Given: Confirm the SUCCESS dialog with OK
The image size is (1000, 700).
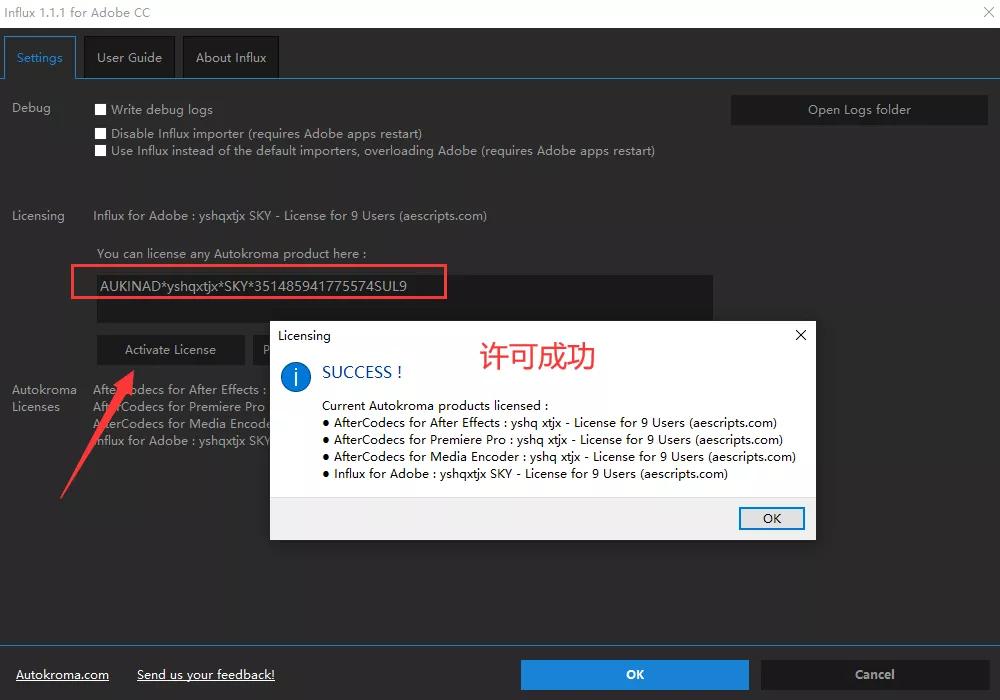Looking at the screenshot, I should (772, 518).
